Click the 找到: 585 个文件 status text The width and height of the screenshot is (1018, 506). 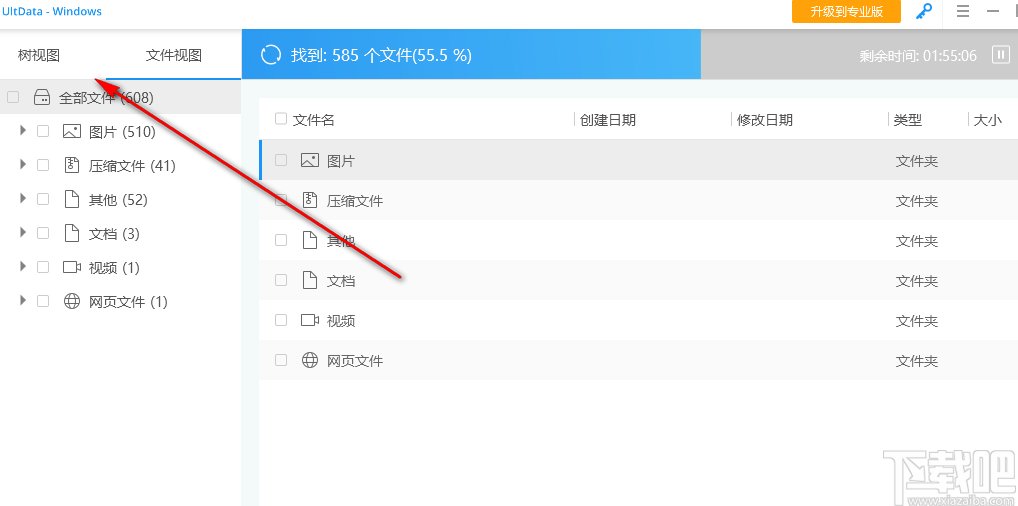click(381, 55)
